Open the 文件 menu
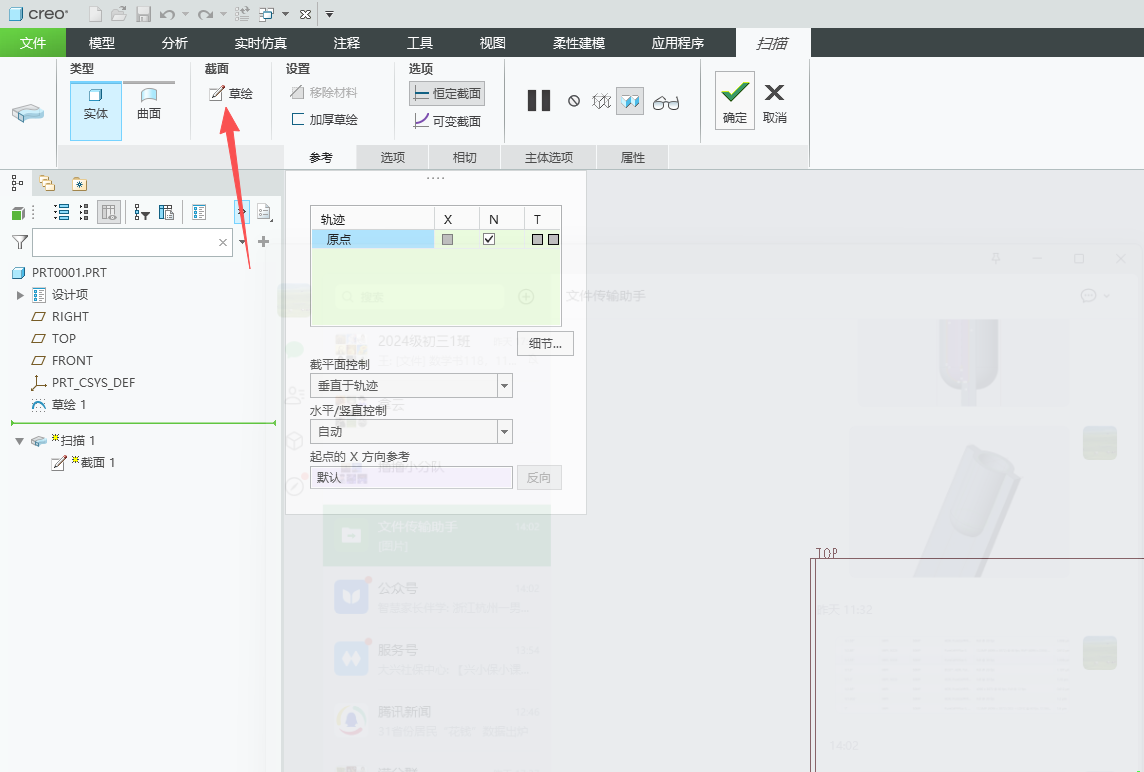This screenshot has width=1144, height=772. point(33,43)
